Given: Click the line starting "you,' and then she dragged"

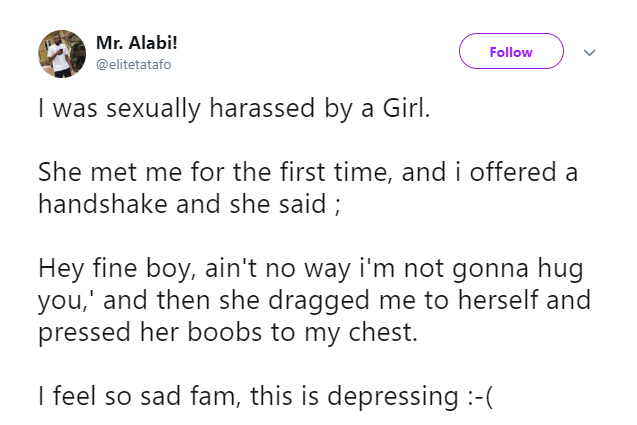Looking at the screenshot, I should 312,301.
